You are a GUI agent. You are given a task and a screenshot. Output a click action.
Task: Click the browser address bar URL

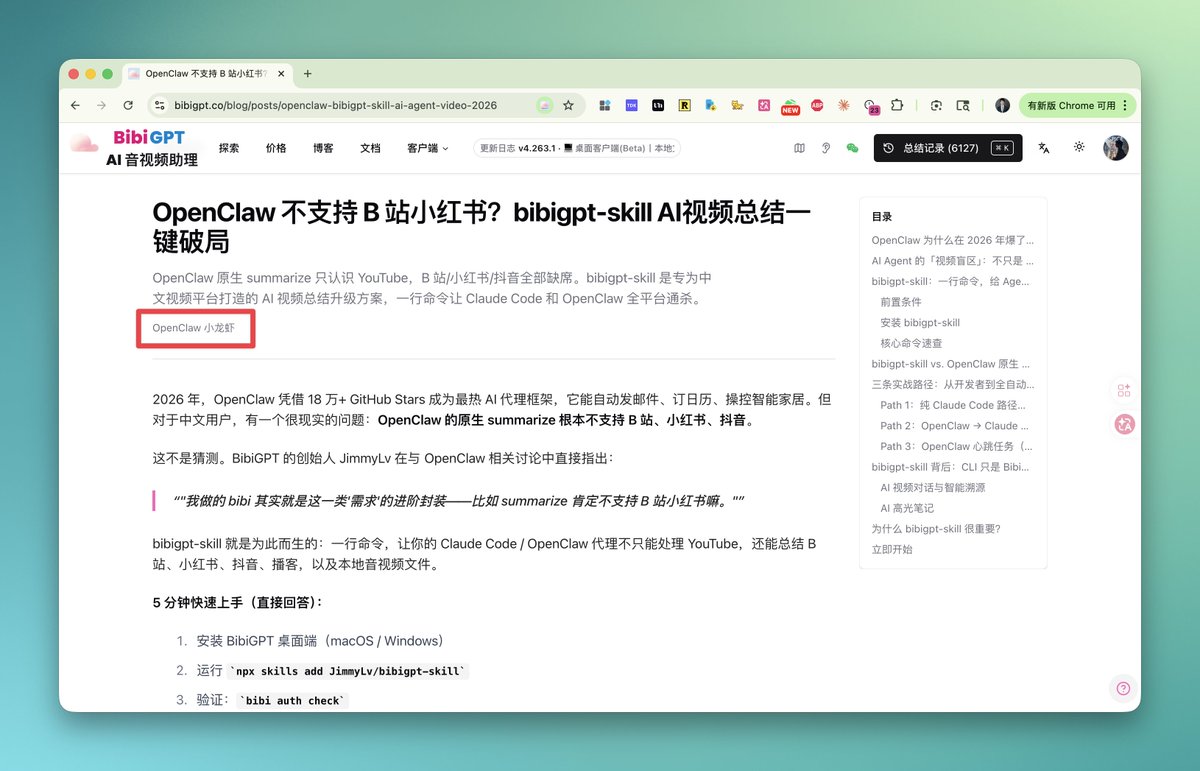click(x=335, y=105)
